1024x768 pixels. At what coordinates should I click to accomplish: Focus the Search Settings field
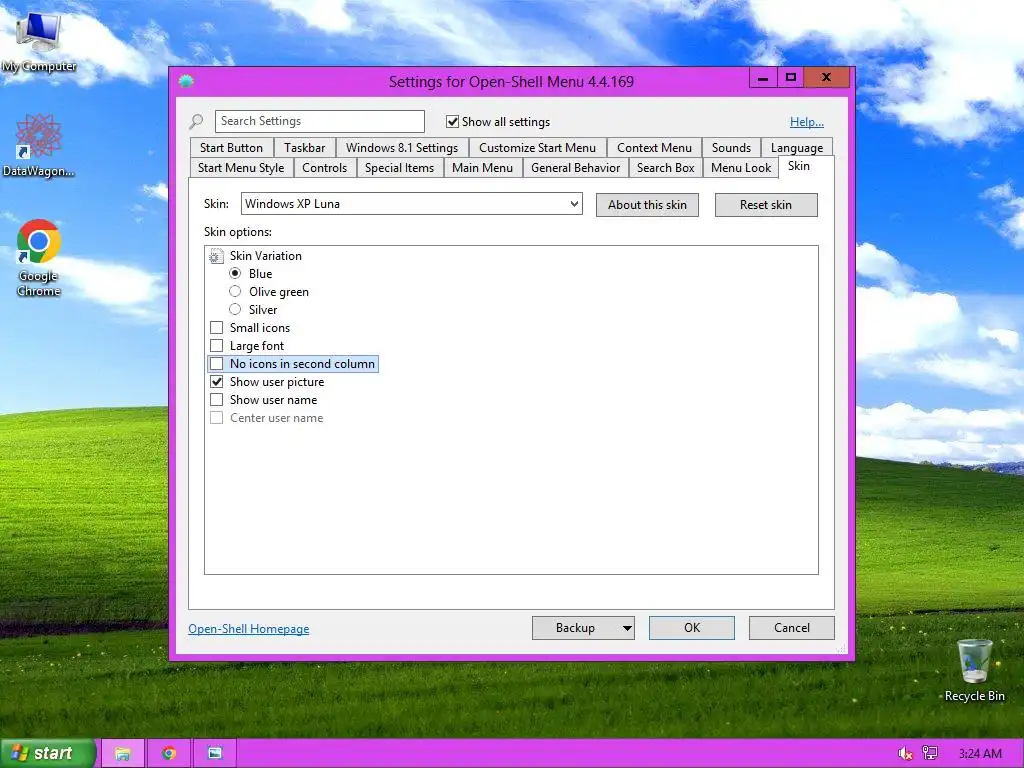(x=320, y=121)
